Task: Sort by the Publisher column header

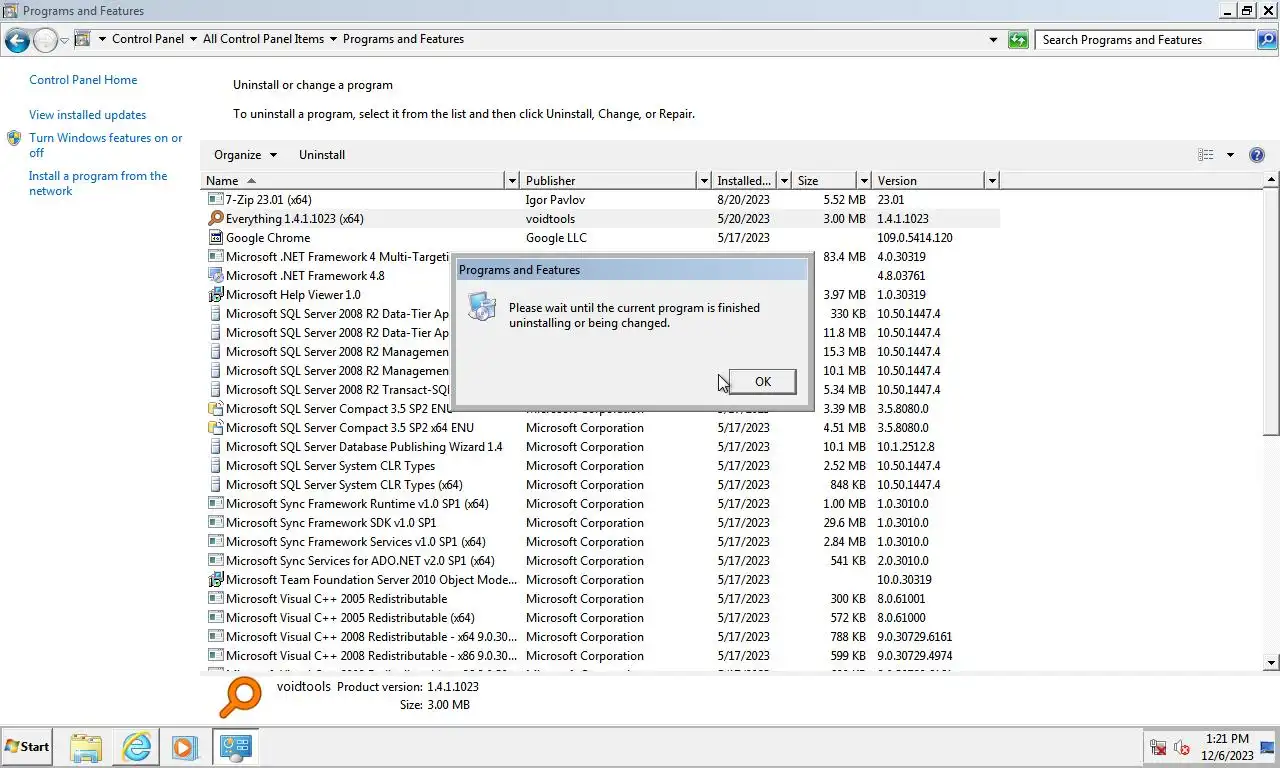Action: click(x=609, y=181)
